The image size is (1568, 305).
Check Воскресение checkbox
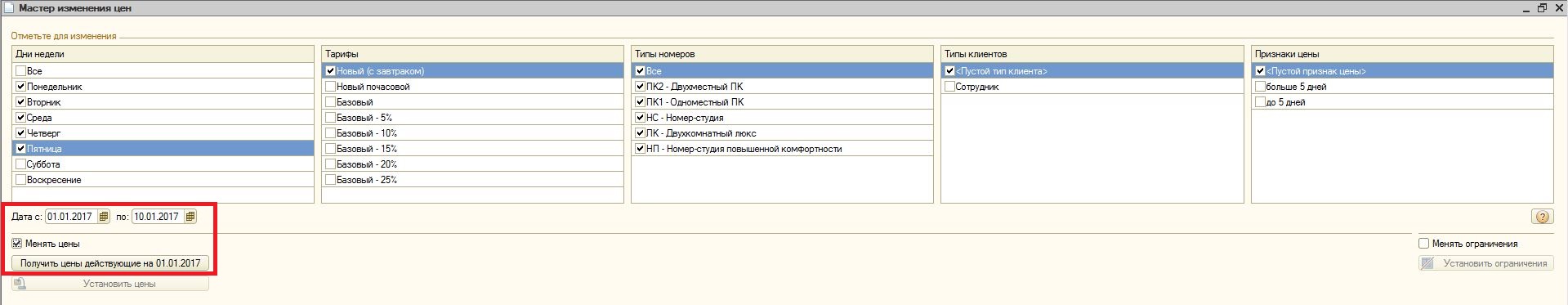(20, 180)
